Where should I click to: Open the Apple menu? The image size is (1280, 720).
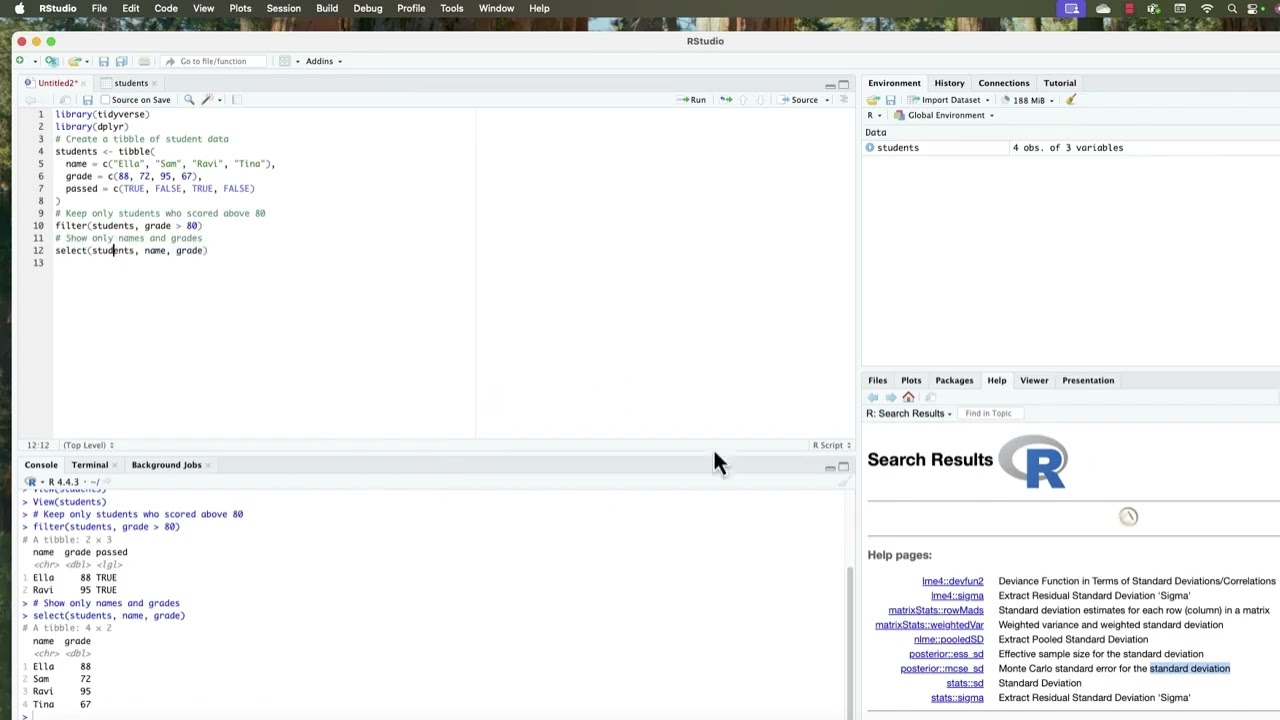19,8
